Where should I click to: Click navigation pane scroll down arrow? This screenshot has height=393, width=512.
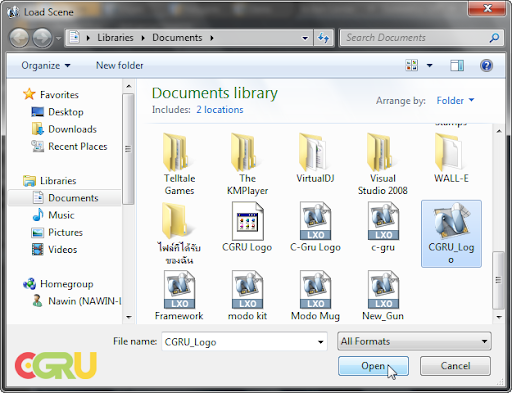pos(129,317)
